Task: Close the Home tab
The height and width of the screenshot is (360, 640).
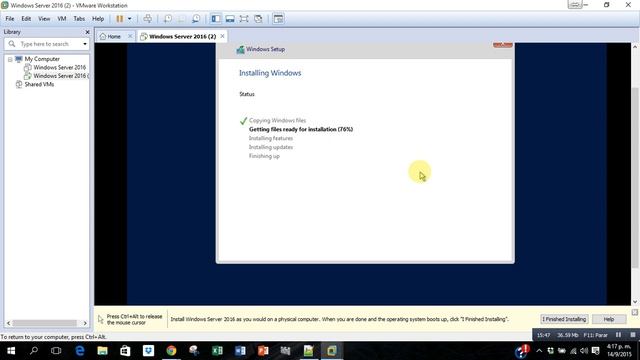Action: tap(130, 36)
